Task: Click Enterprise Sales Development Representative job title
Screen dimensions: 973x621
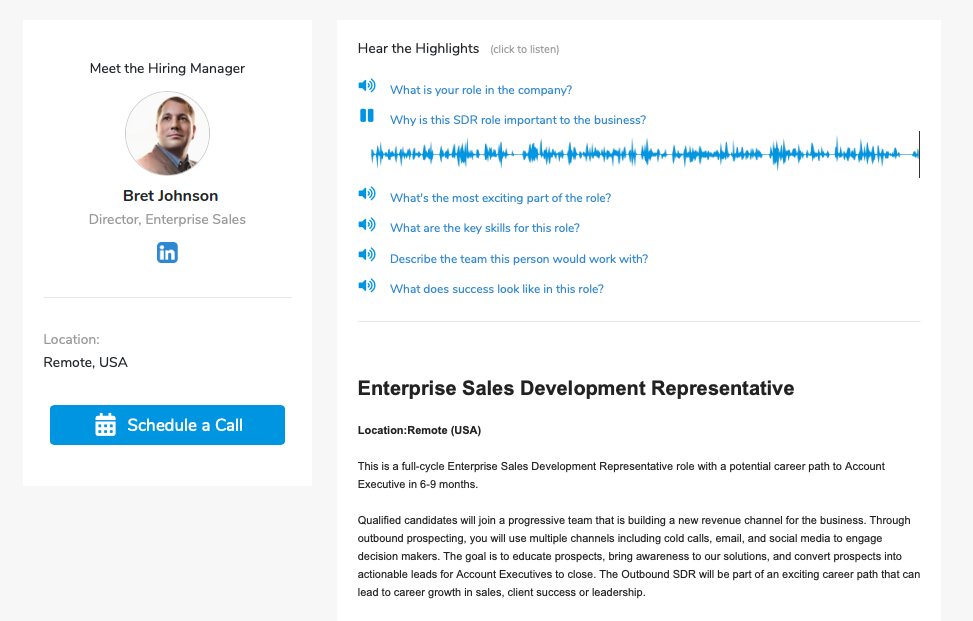Action: pos(576,388)
